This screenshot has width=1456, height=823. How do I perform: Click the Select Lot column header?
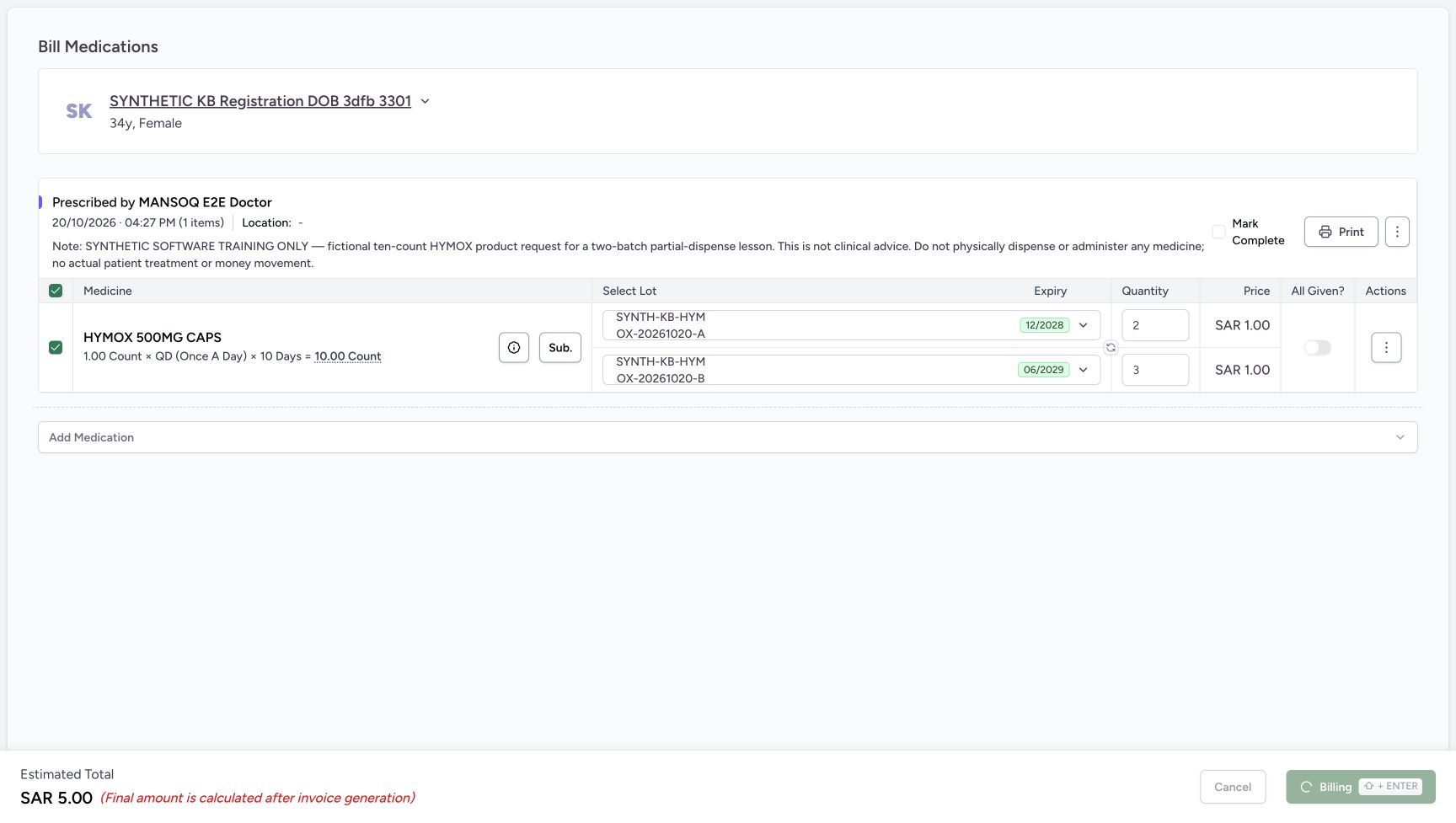click(629, 291)
